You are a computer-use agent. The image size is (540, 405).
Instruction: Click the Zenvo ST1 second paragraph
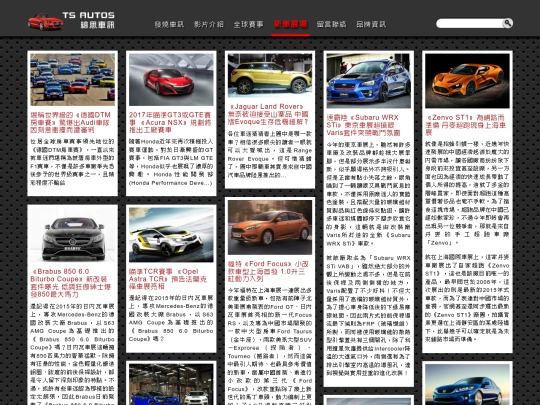tap(467, 298)
